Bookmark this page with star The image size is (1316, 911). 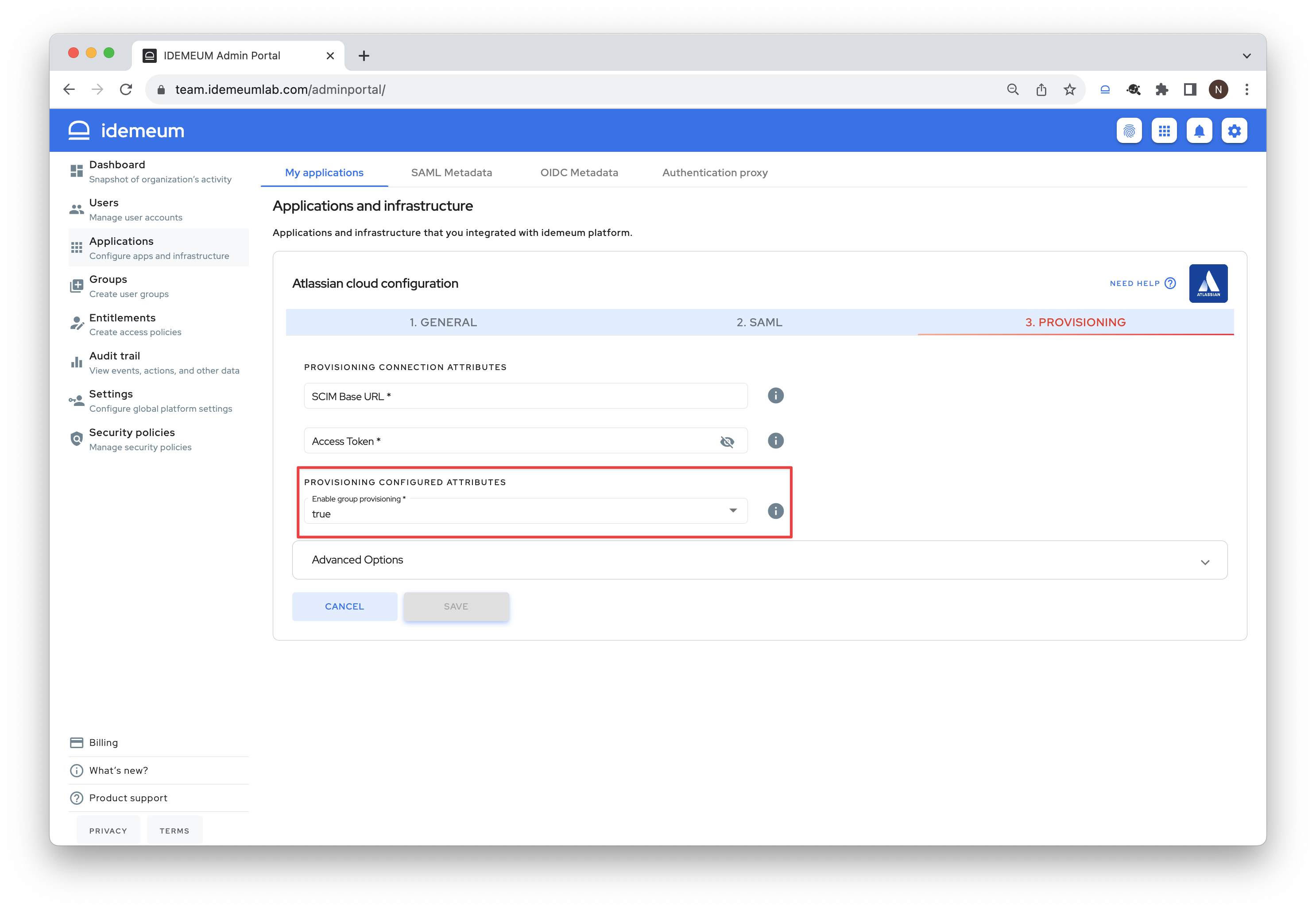(1069, 89)
